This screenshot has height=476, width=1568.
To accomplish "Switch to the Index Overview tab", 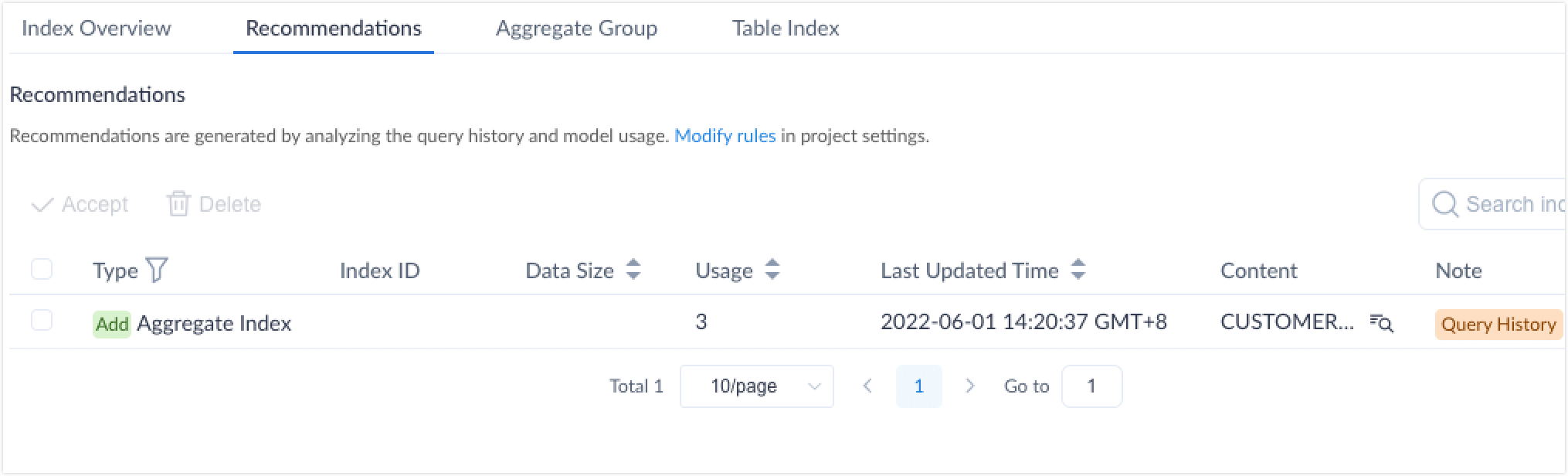I will 97,29.
